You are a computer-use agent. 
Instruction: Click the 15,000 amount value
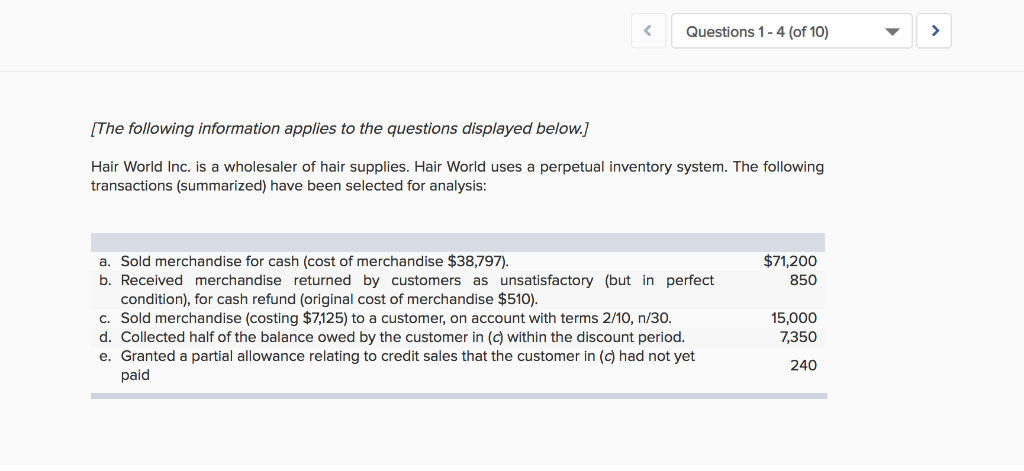point(794,318)
